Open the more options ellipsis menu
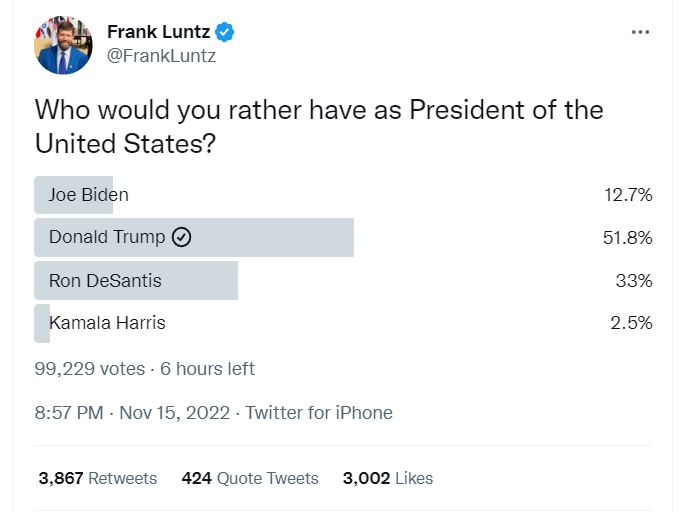 641,32
